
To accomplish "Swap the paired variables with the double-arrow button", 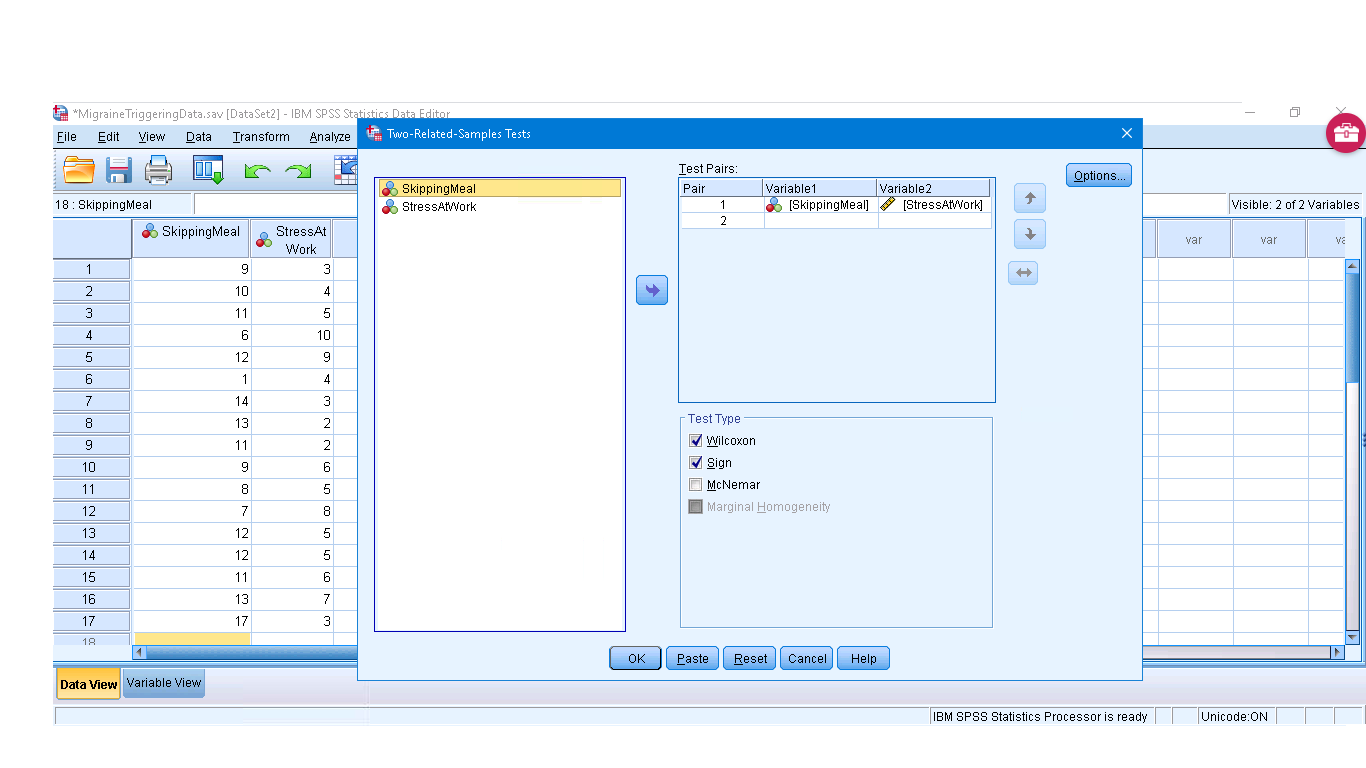I will 1023,273.
